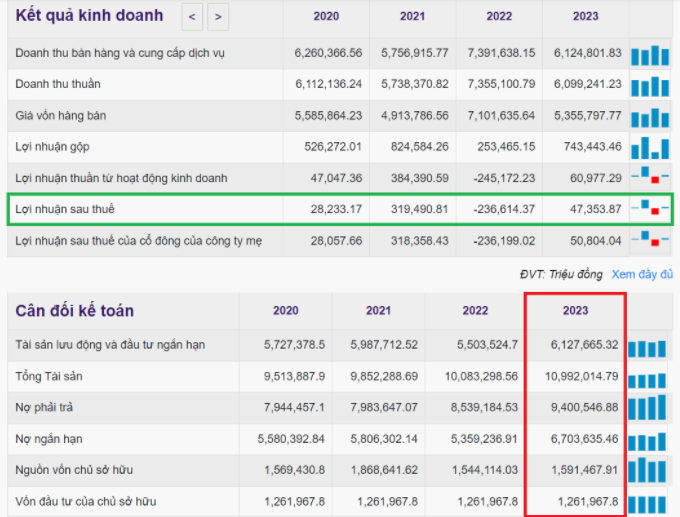Select the 'Doanh thu bán hàng và cung cấp dịch vụ' label
This screenshot has width=680, height=517.
tap(120, 53)
